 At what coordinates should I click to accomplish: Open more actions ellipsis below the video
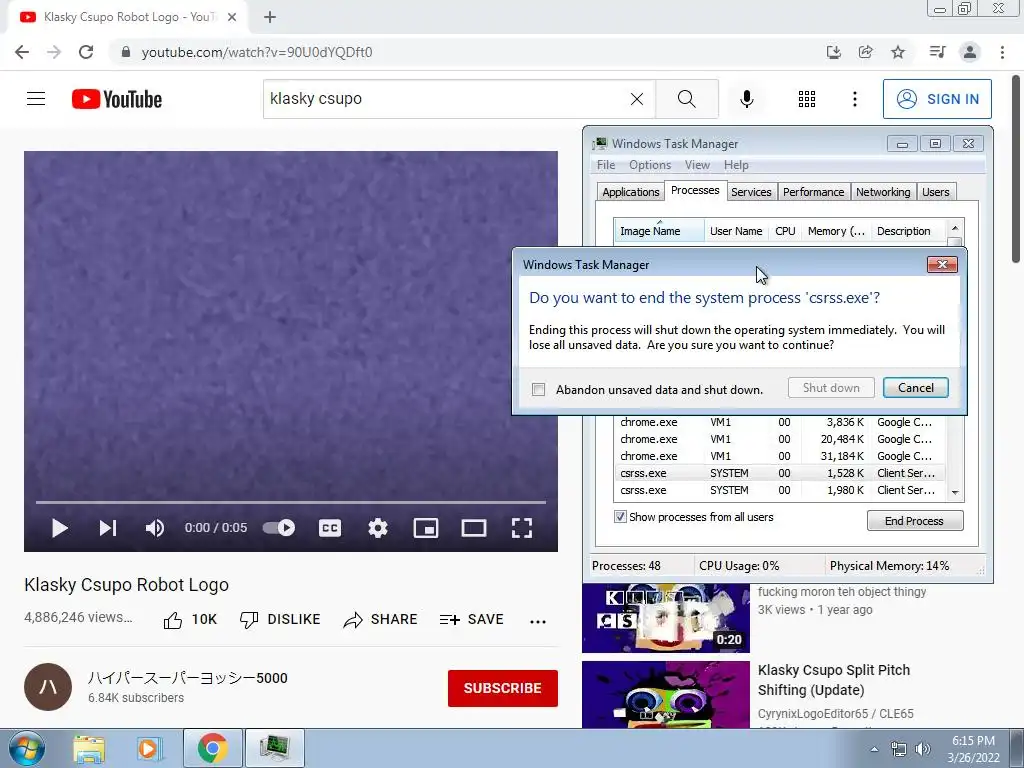(538, 621)
